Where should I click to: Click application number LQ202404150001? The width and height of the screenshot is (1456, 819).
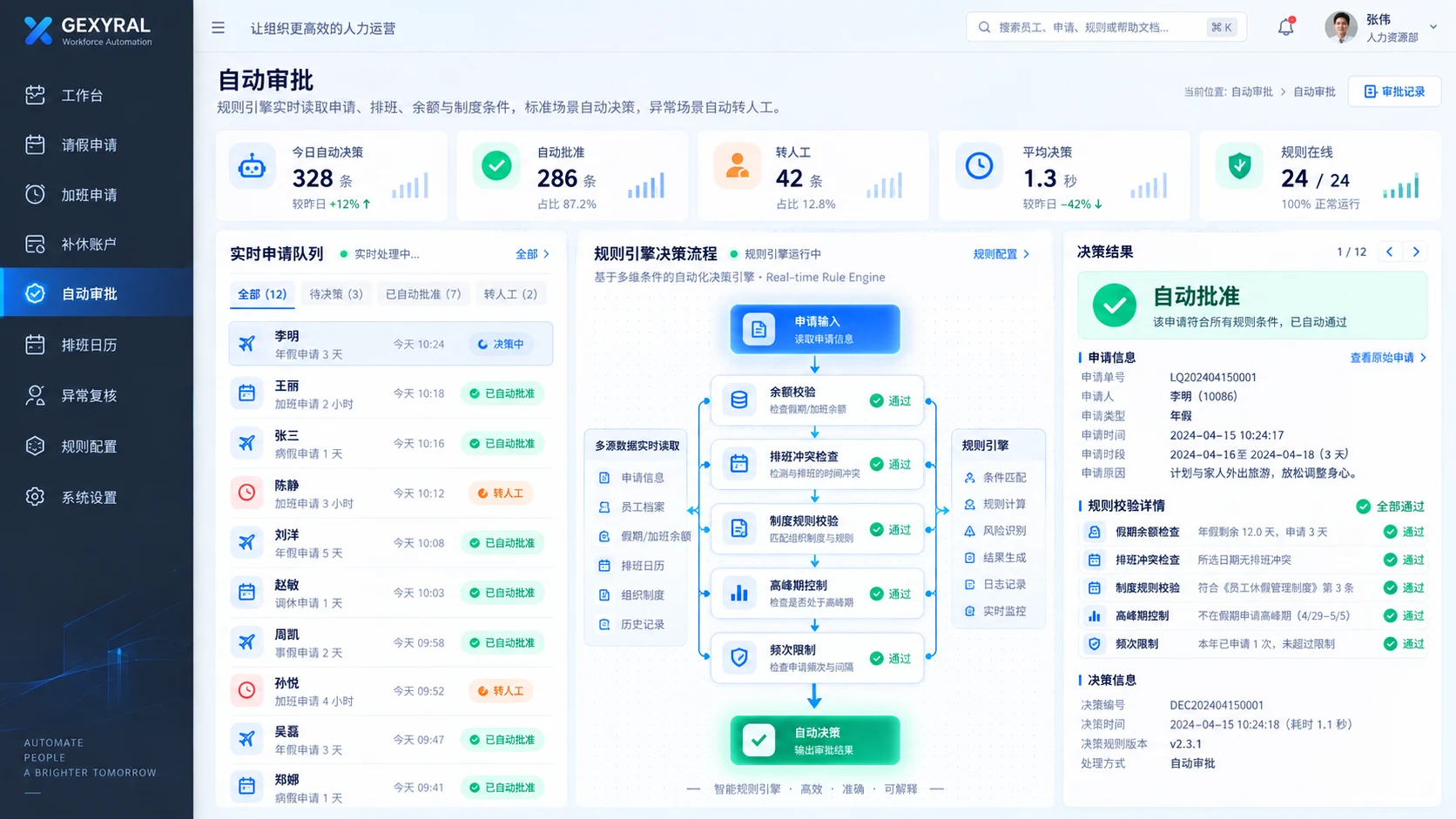coord(1213,377)
